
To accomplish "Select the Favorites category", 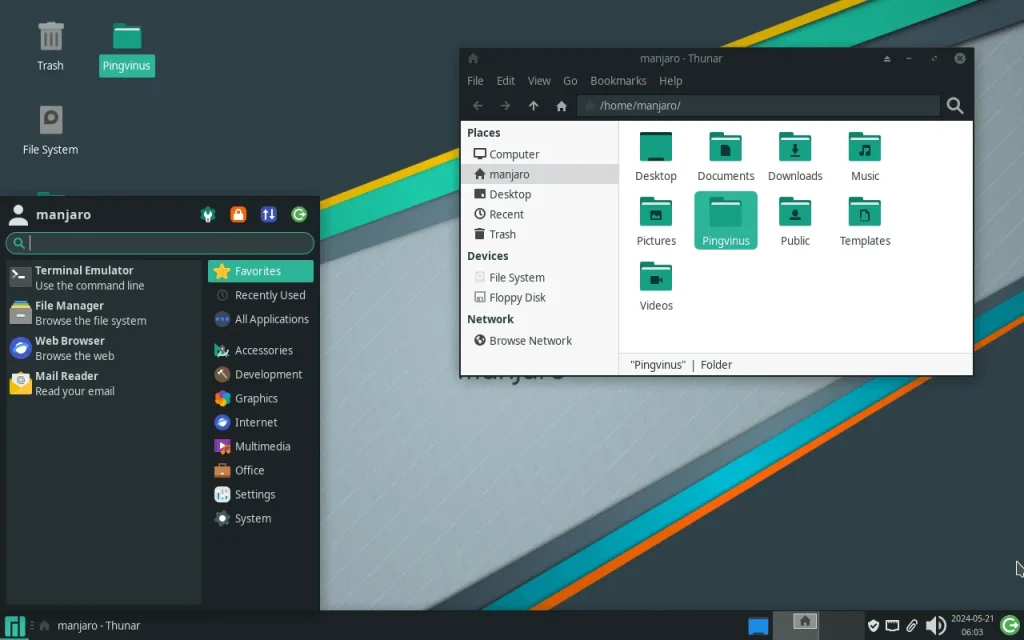I will coord(261,271).
